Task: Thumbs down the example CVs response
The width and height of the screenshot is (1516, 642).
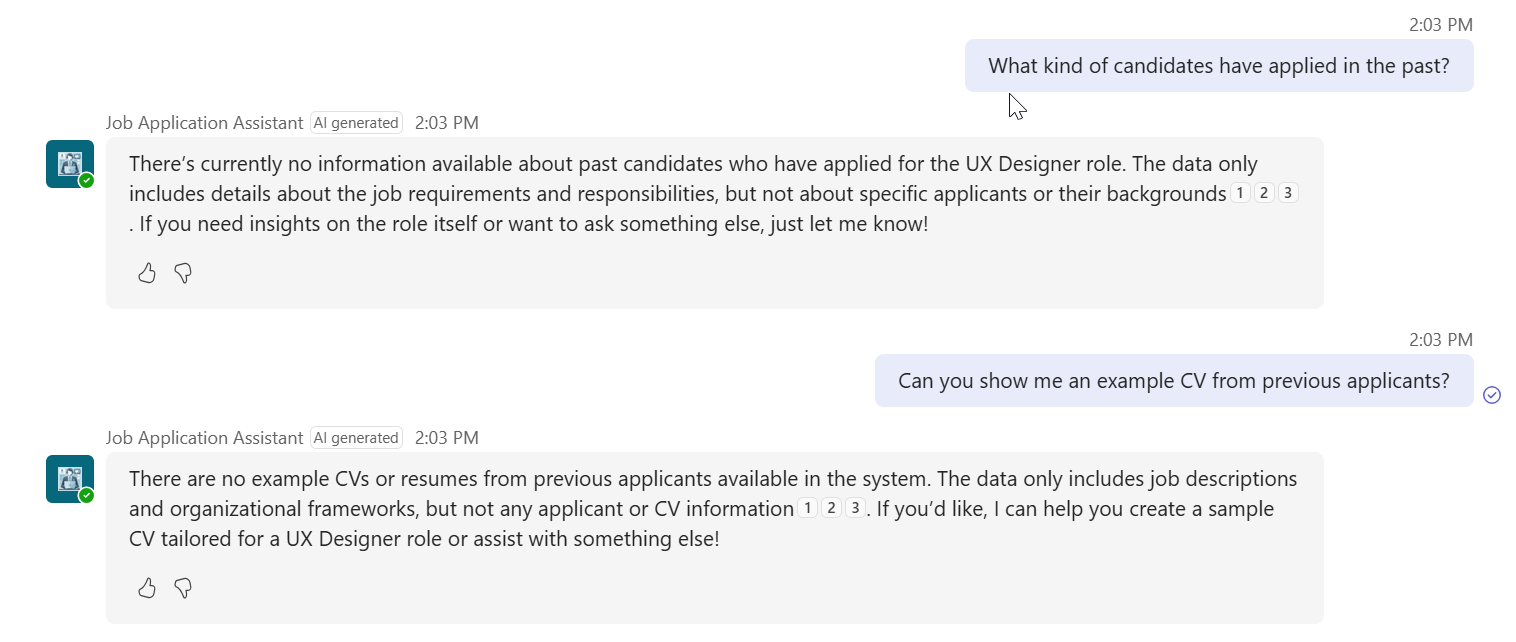Action: pyautogui.click(x=183, y=588)
